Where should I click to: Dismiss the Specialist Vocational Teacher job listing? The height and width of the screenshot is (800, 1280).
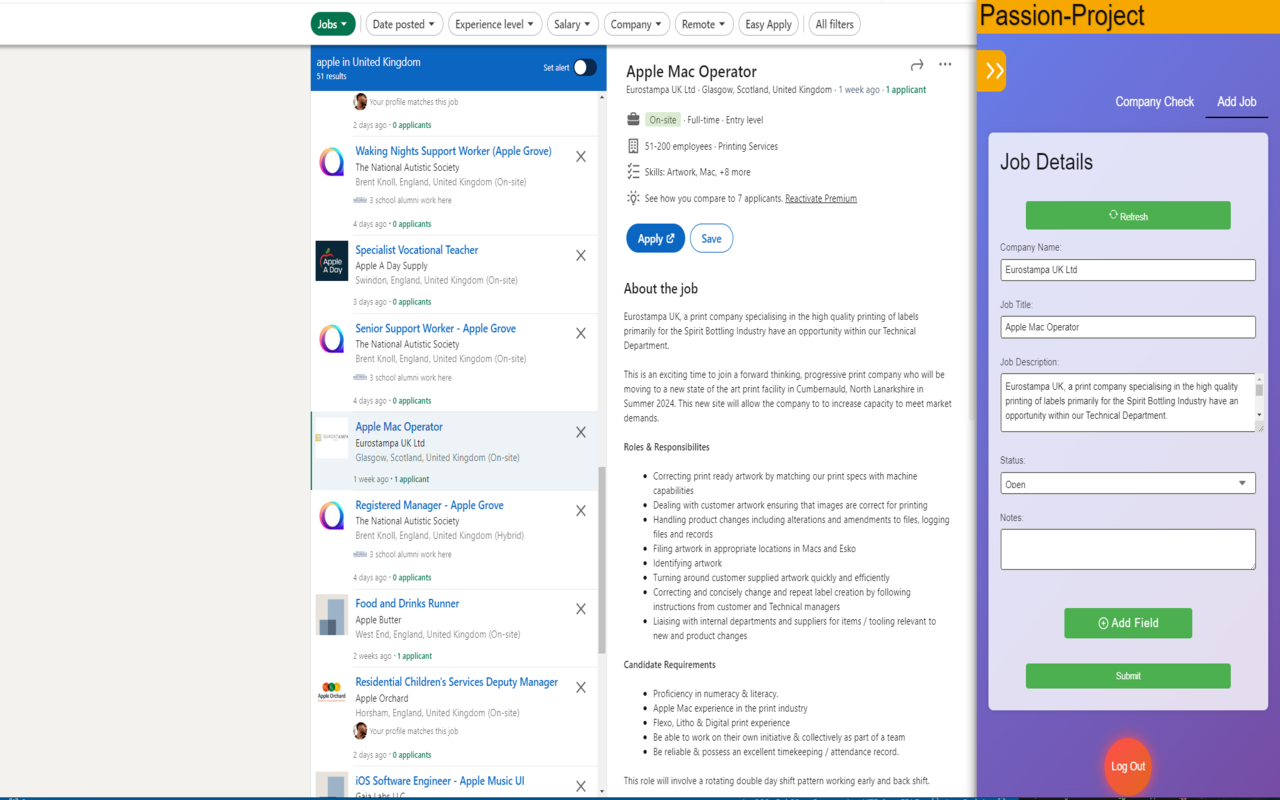[581, 256]
